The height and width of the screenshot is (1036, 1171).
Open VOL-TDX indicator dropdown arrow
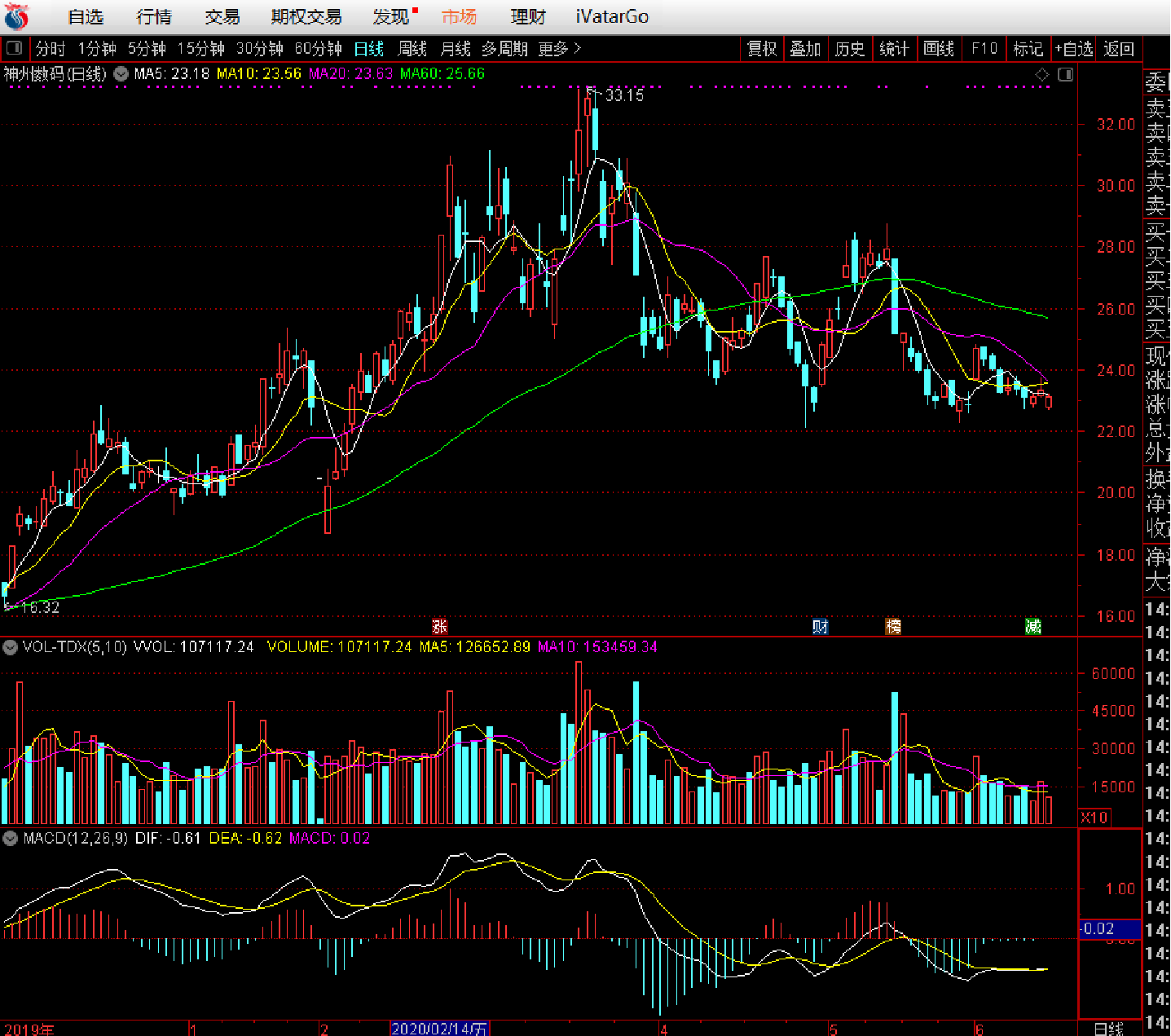coord(11,647)
